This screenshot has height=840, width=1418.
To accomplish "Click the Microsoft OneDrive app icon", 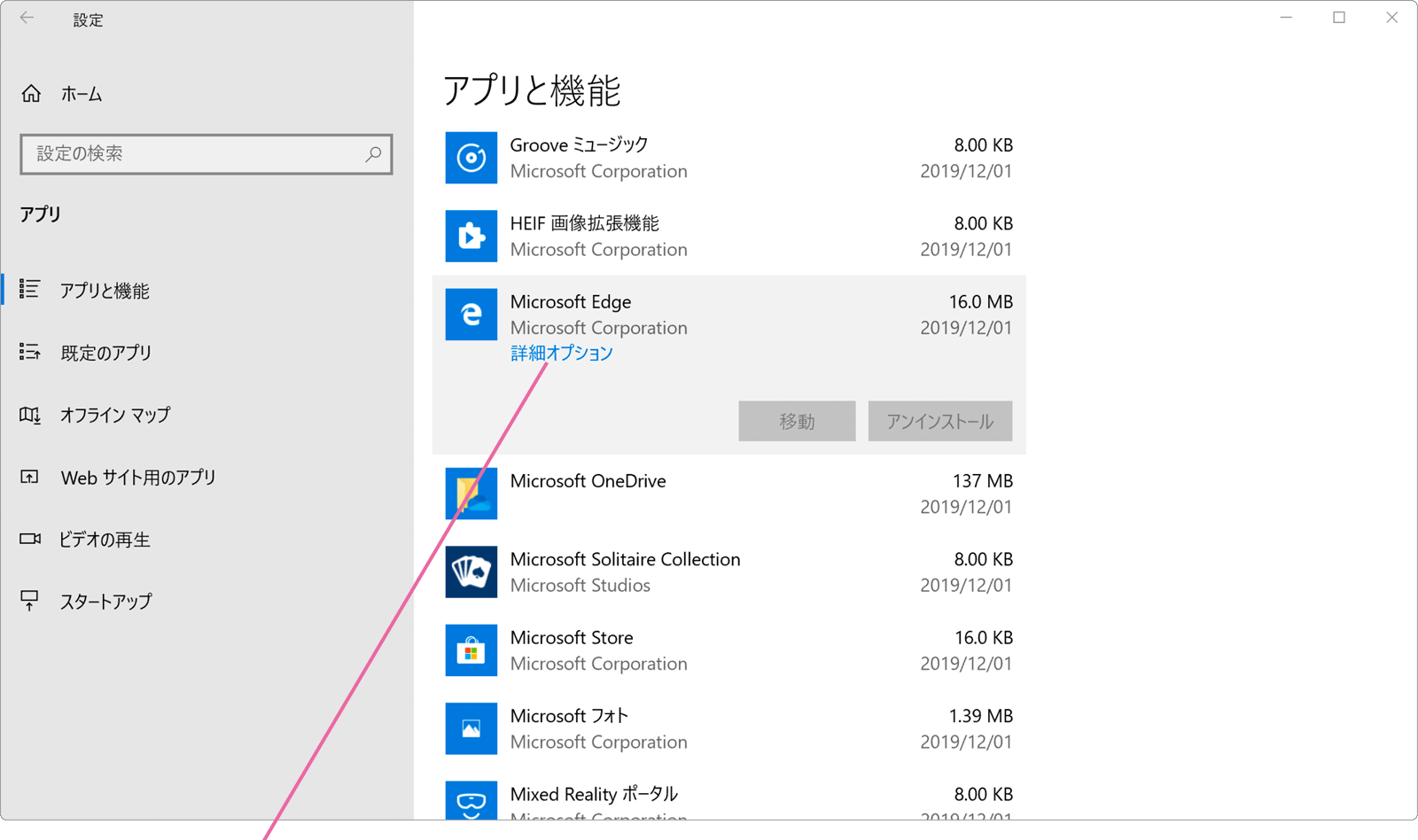I will [x=471, y=494].
